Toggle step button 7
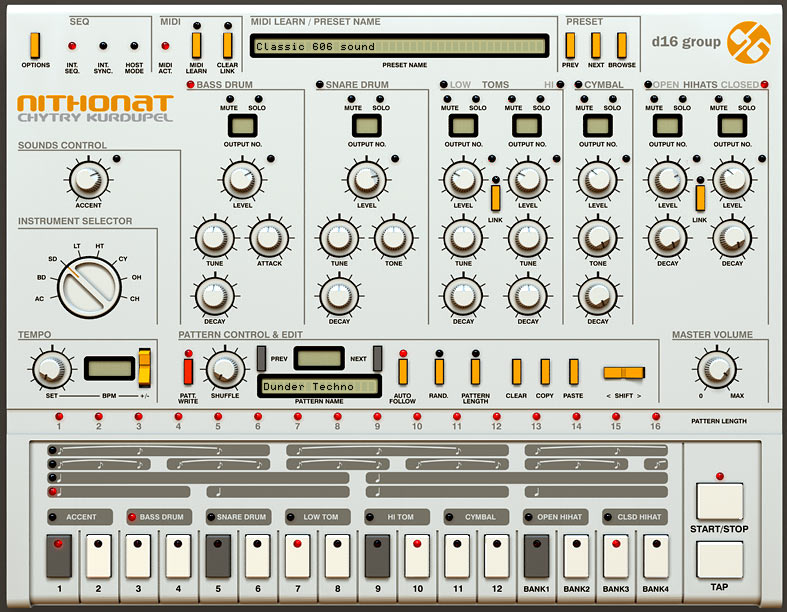This screenshot has width=787, height=612. tap(298, 556)
